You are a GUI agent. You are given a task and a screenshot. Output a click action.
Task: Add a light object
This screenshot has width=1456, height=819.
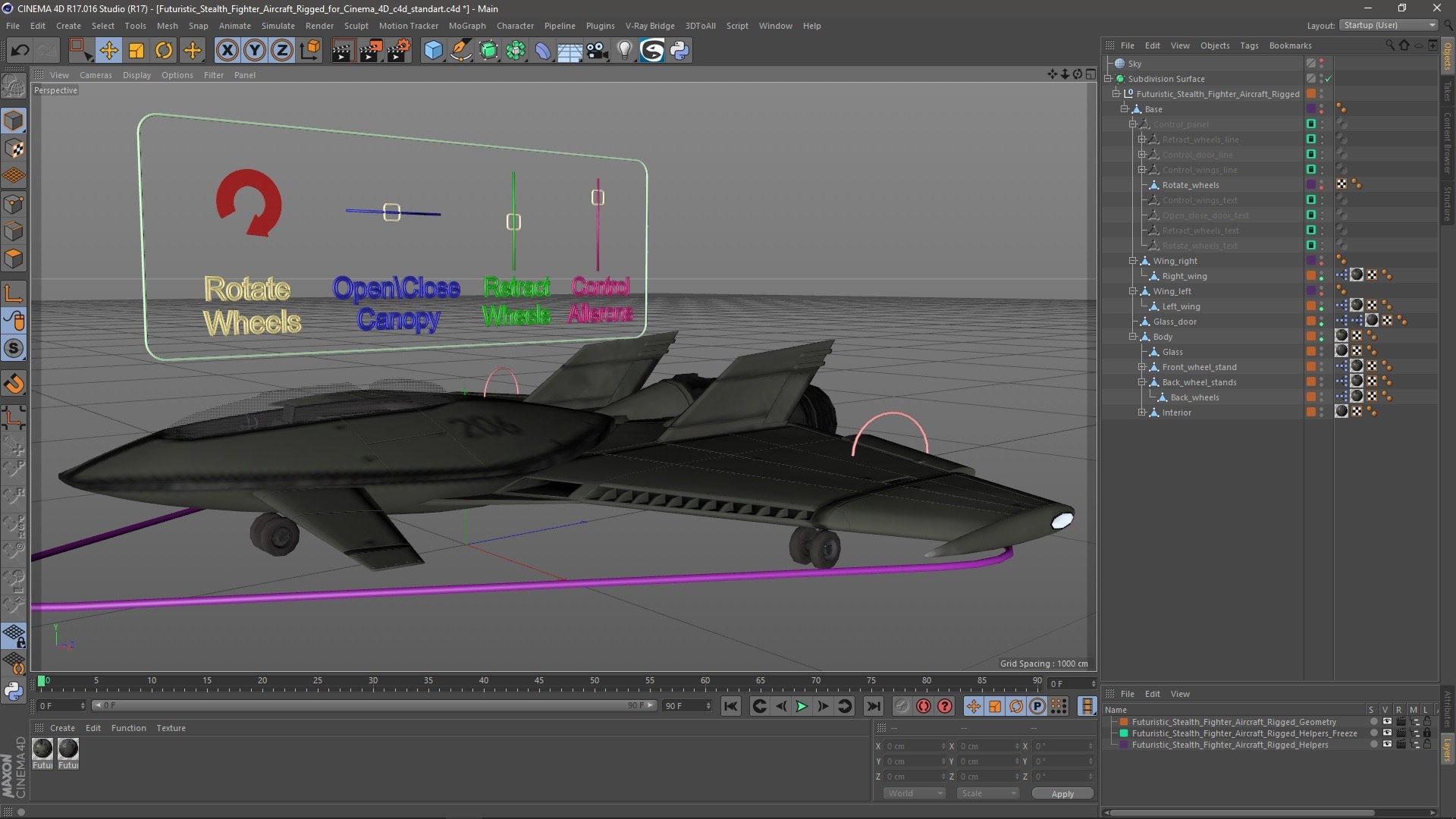(625, 51)
